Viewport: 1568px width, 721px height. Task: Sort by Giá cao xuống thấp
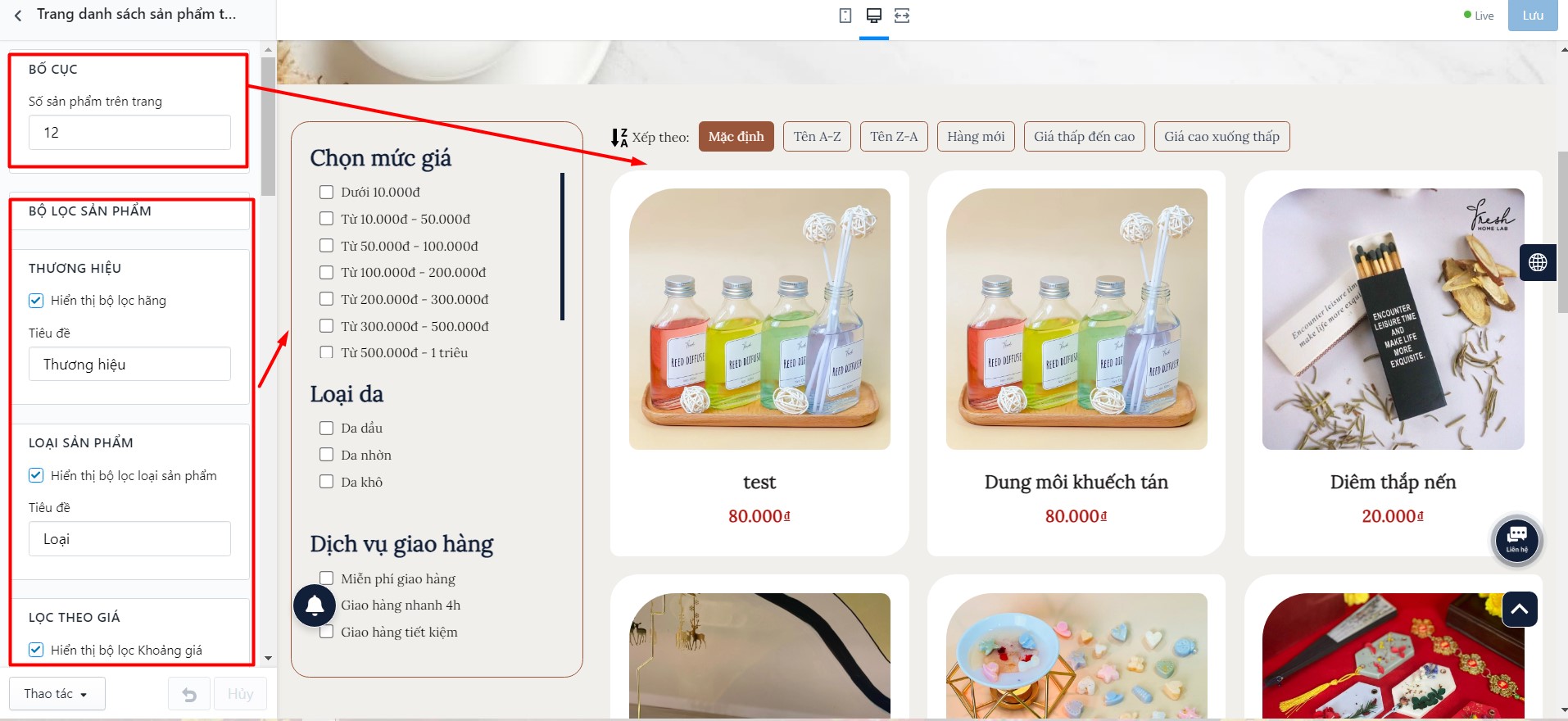pos(1221,137)
